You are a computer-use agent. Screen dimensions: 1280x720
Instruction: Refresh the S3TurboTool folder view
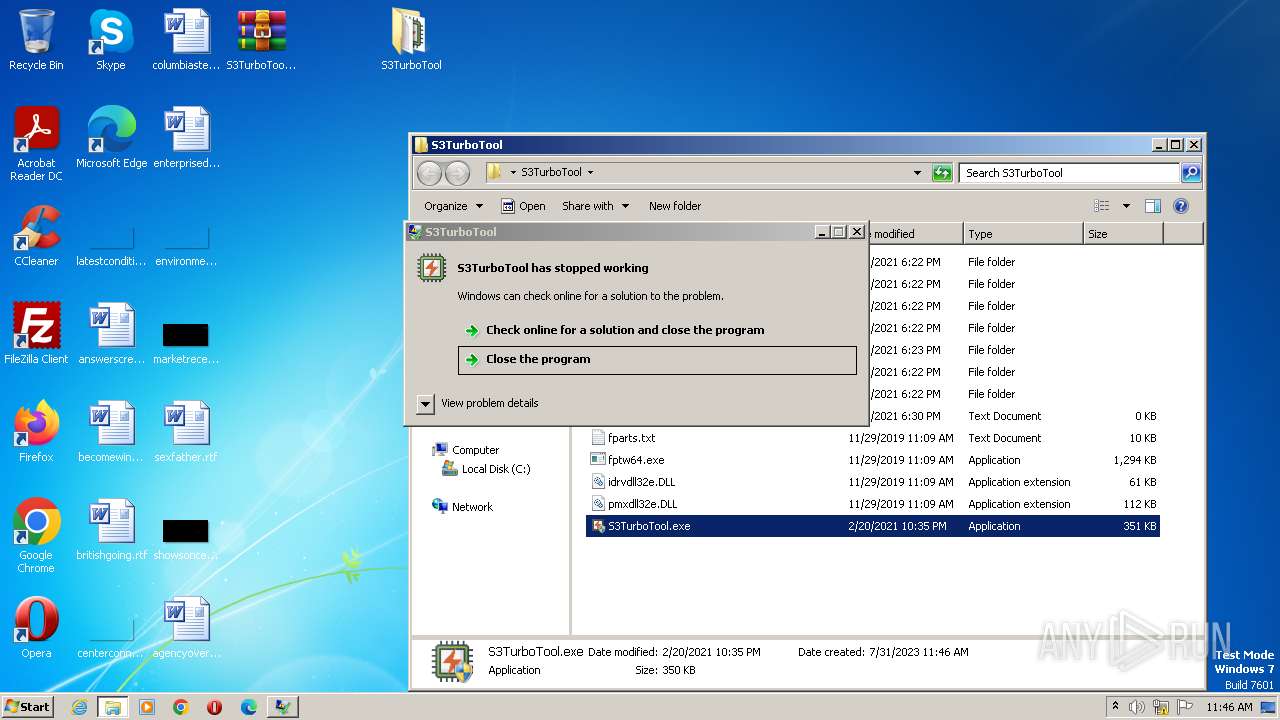point(942,173)
